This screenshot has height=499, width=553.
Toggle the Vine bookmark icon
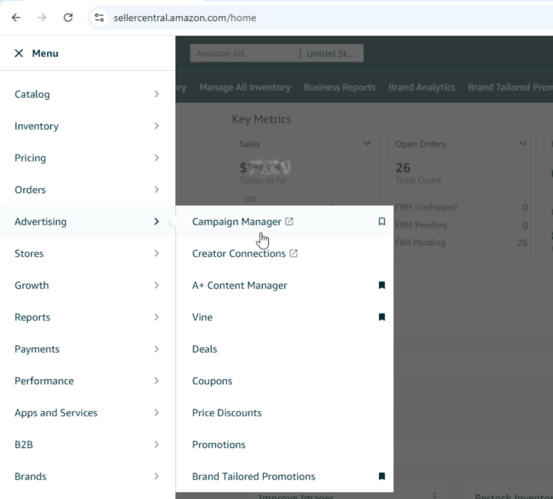(382, 317)
